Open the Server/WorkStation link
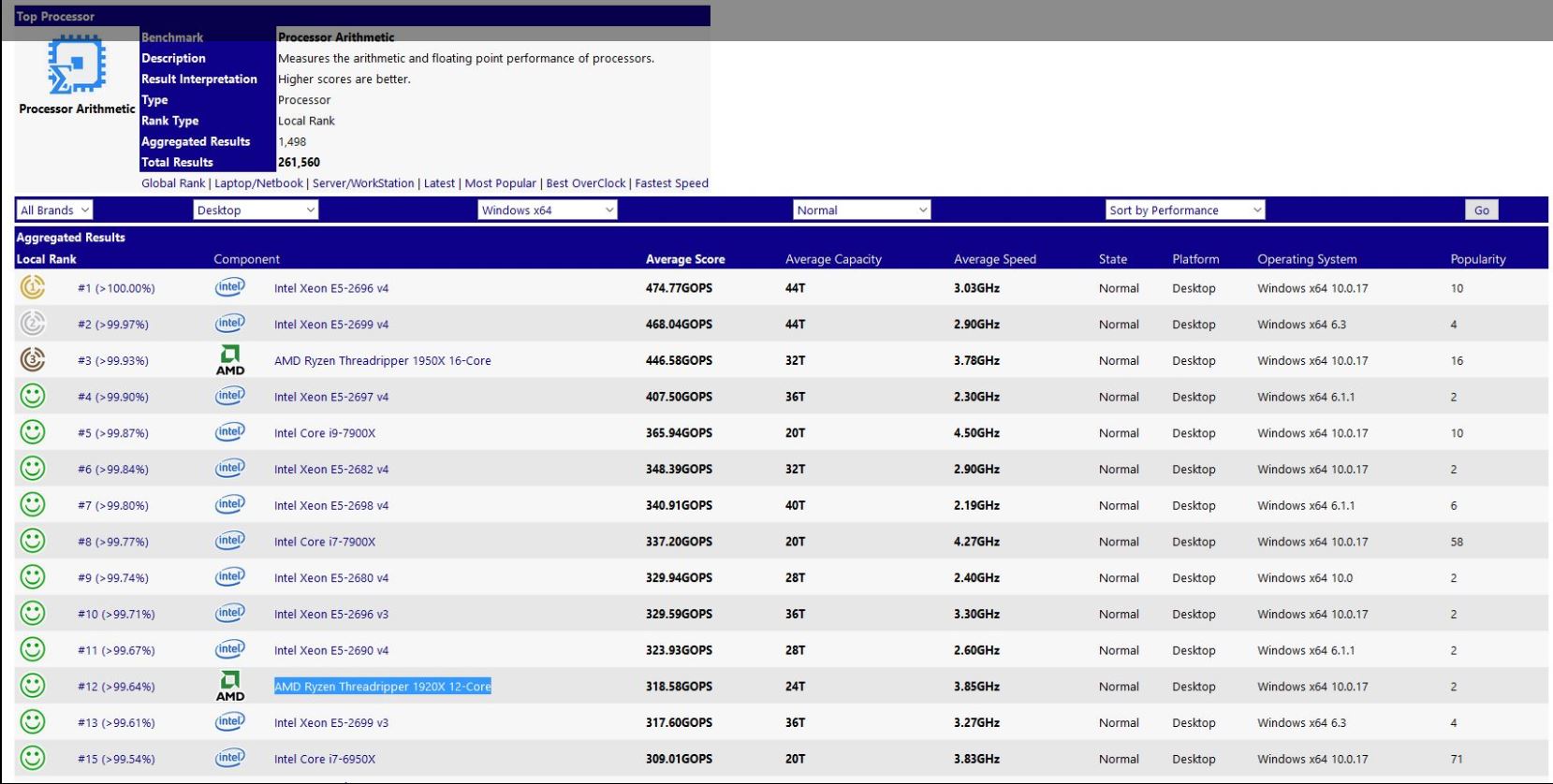 click(363, 183)
